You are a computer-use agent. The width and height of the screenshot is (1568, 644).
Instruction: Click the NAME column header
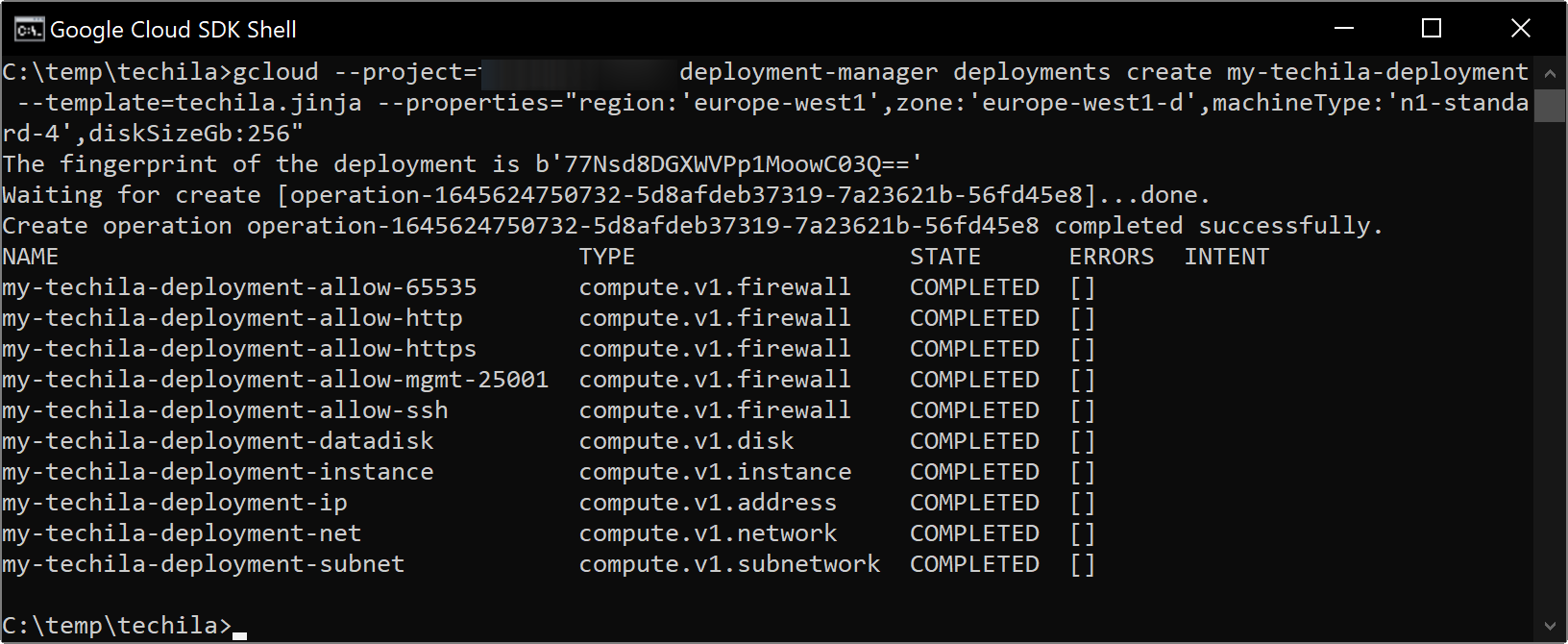point(31,257)
